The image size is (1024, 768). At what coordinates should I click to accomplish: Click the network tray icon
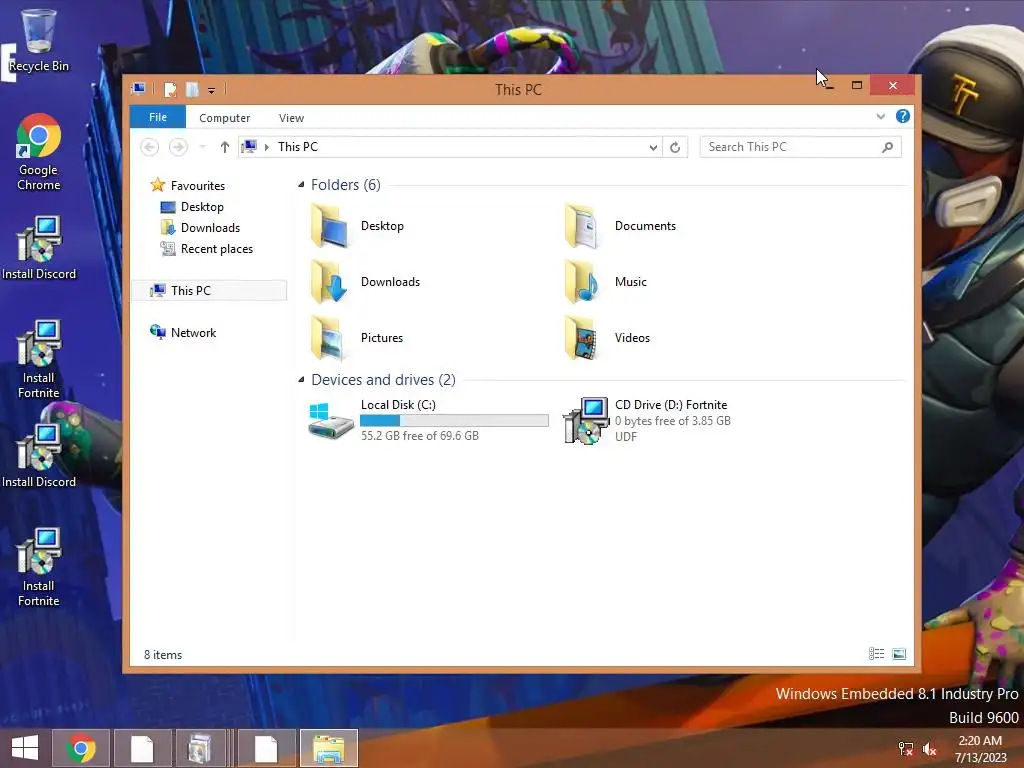click(906, 749)
